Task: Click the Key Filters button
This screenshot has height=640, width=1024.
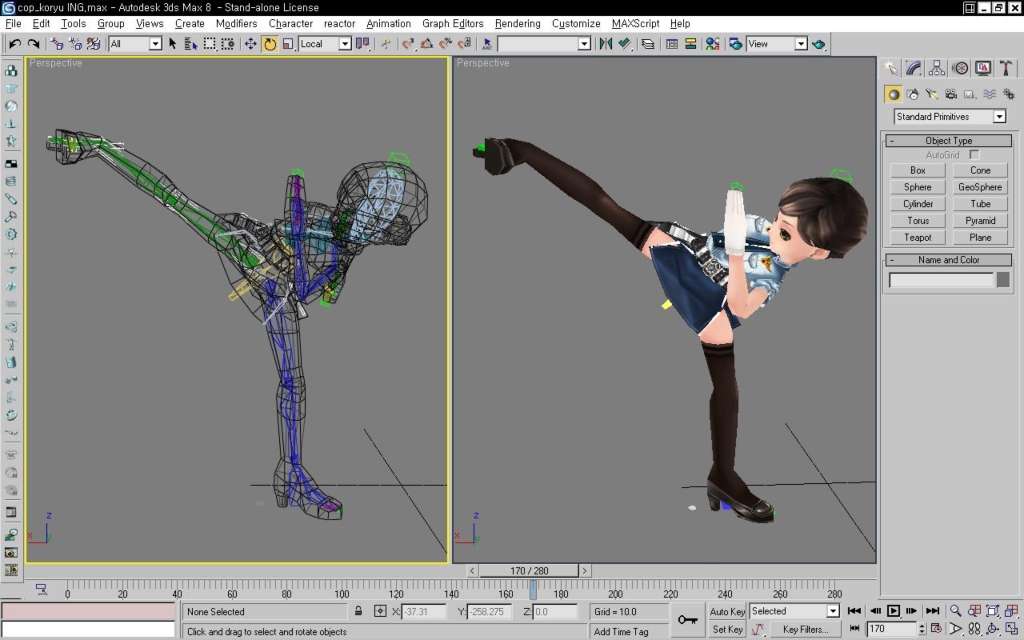Action: point(805,630)
